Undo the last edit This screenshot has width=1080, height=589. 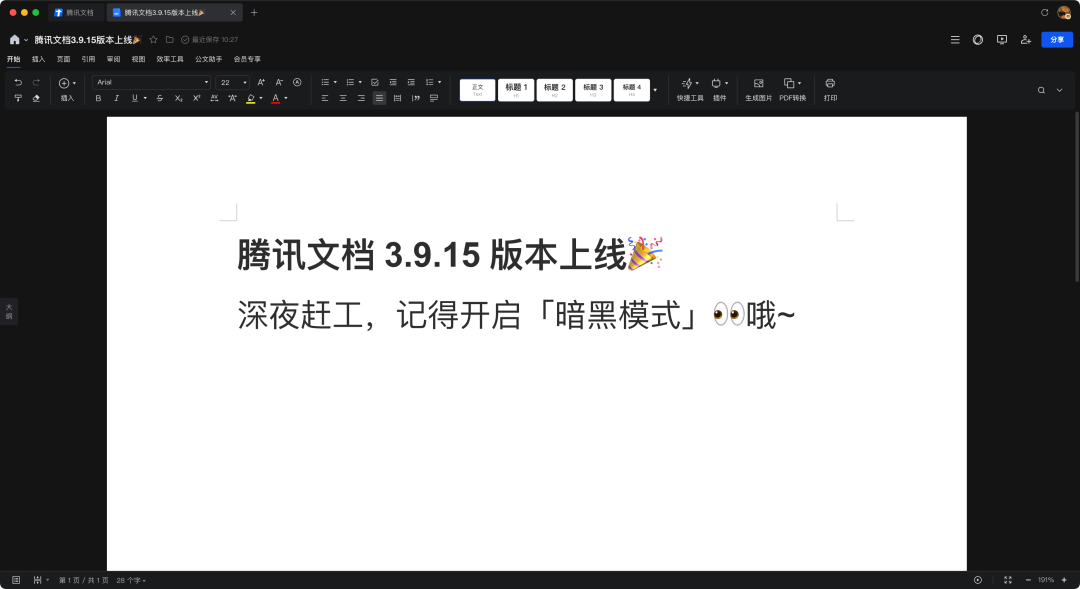[x=18, y=83]
